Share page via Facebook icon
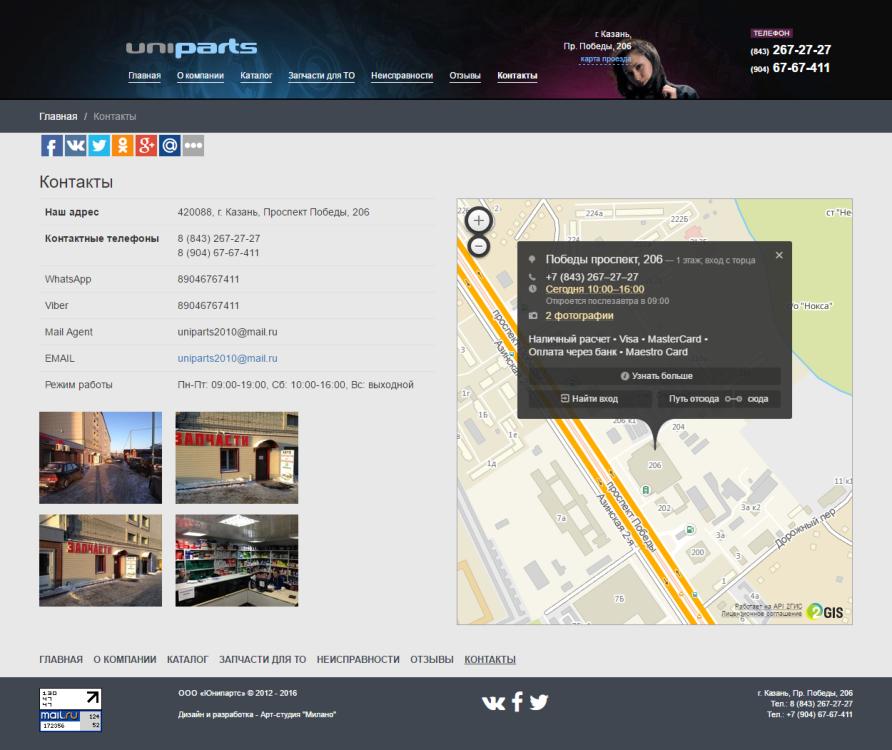This screenshot has width=892, height=750. click(x=52, y=146)
